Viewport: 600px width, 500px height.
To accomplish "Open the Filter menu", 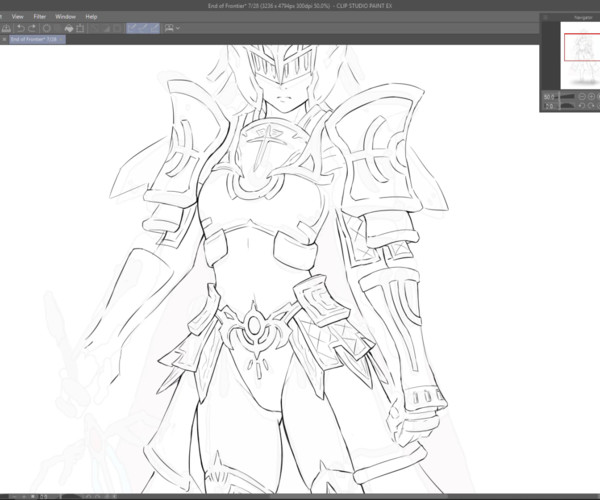I will tap(40, 16).
